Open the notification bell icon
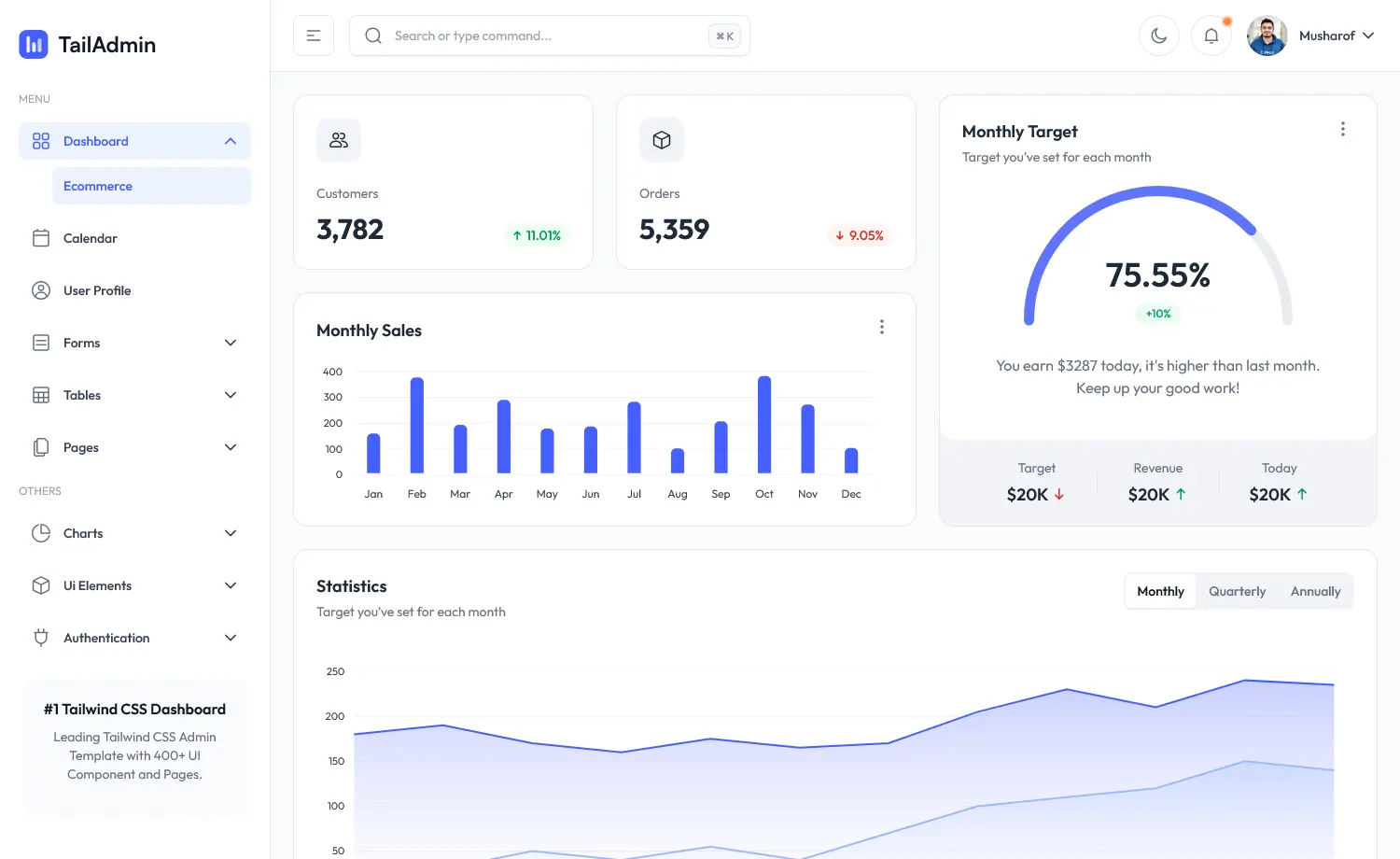The width and height of the screenshot is (1400, 859). 1211,35
